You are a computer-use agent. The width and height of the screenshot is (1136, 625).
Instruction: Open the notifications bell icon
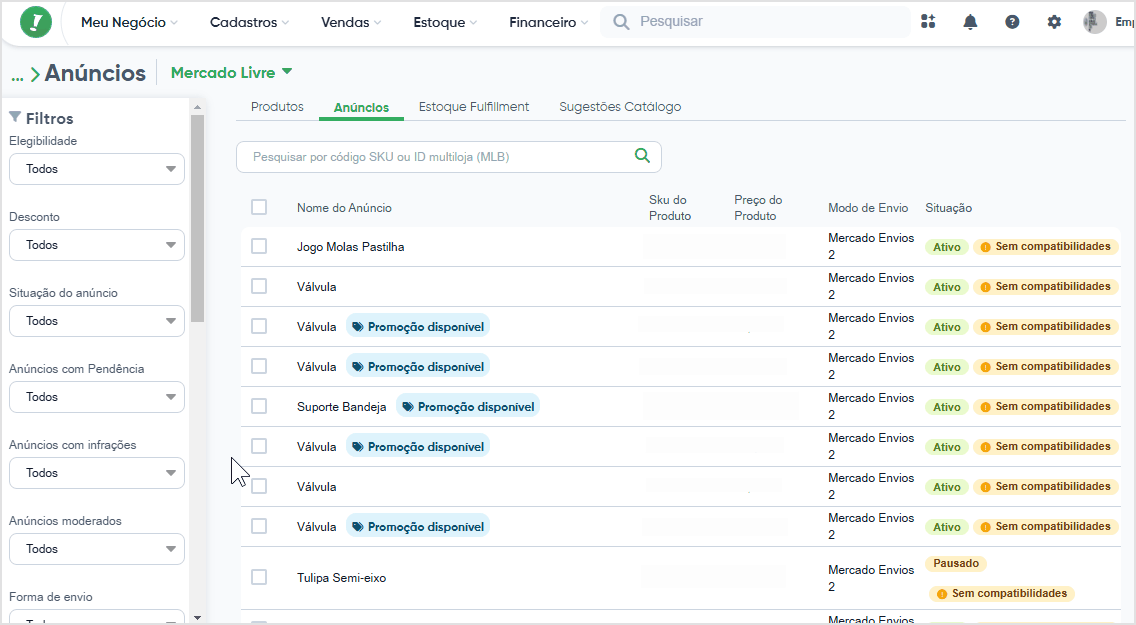click(x=970, y=22)
